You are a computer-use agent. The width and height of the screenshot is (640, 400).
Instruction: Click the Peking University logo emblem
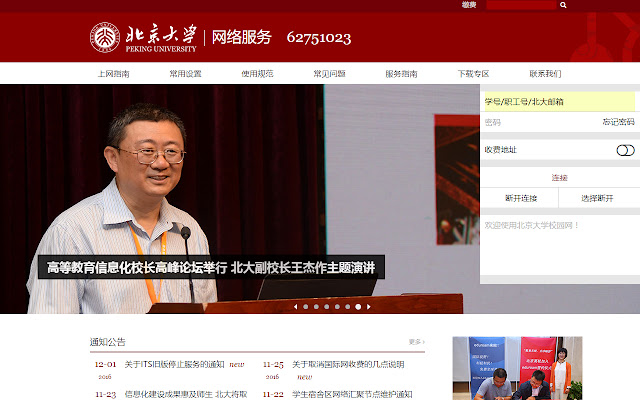[105, 37]
